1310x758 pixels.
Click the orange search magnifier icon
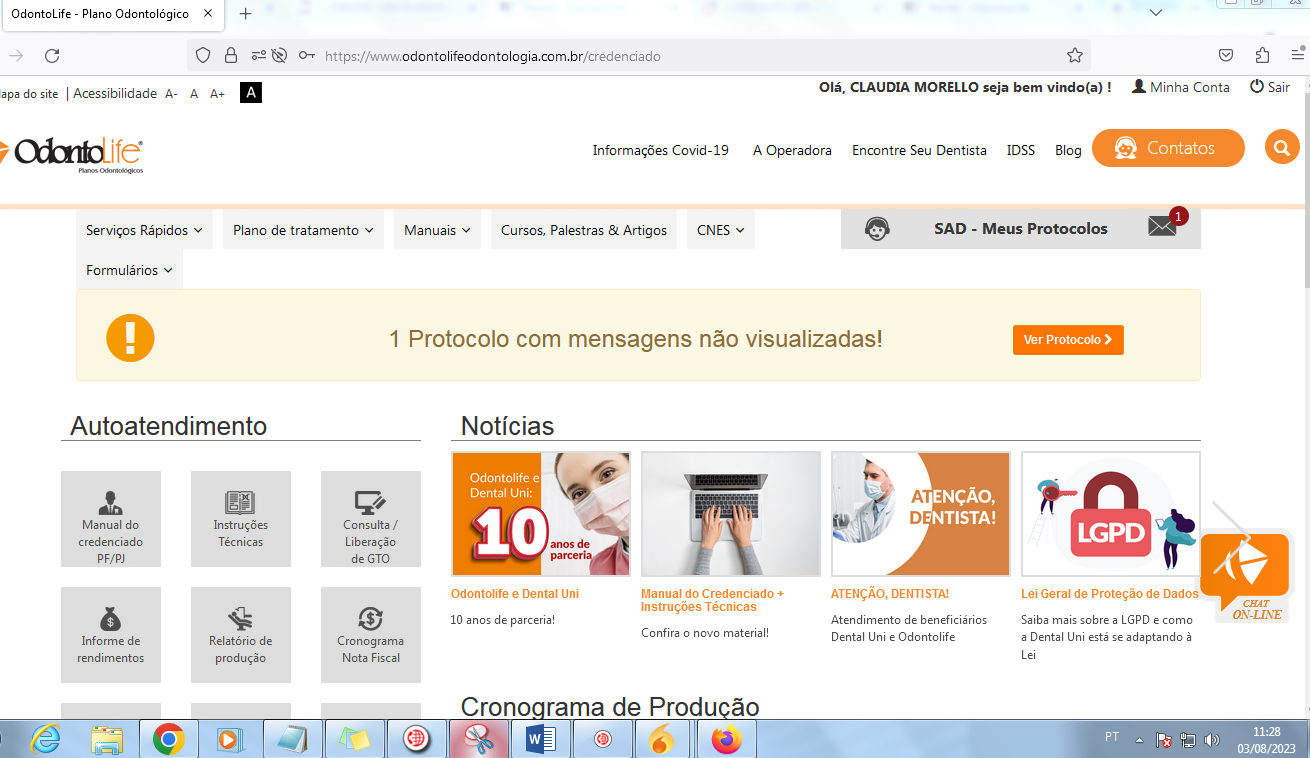pos(1281,148)
